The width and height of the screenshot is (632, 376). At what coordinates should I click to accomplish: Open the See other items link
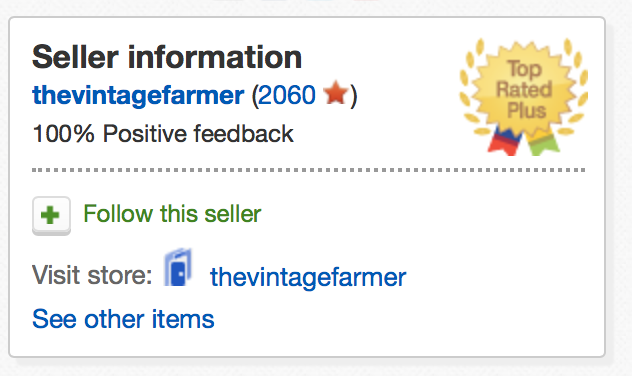pos(123,319)
